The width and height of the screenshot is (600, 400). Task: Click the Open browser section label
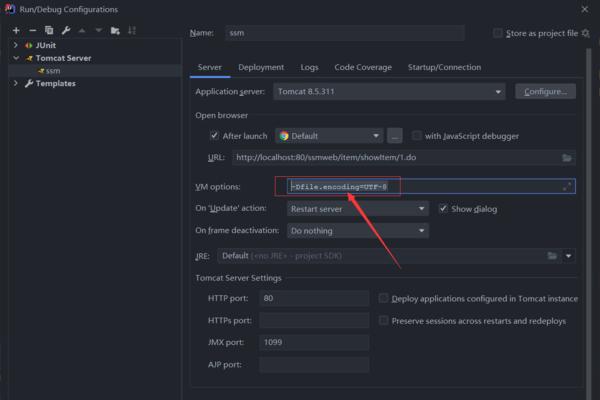tap(222, 115)
